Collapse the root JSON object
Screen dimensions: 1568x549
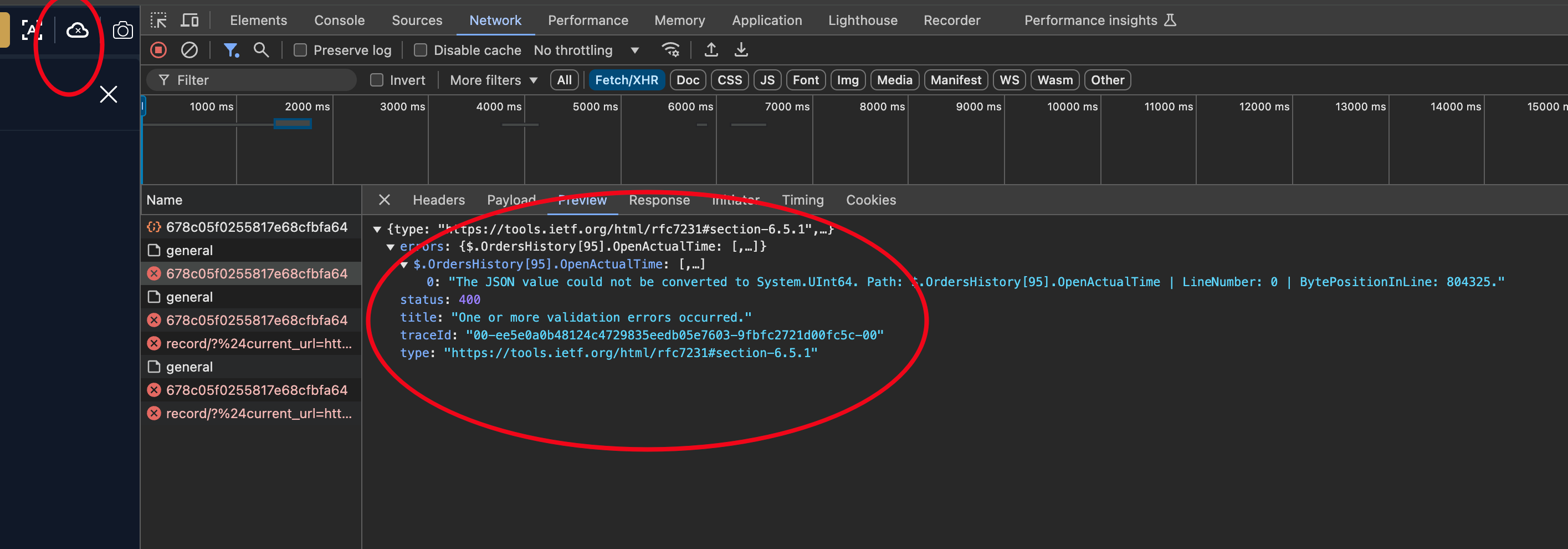click(377, 229)
